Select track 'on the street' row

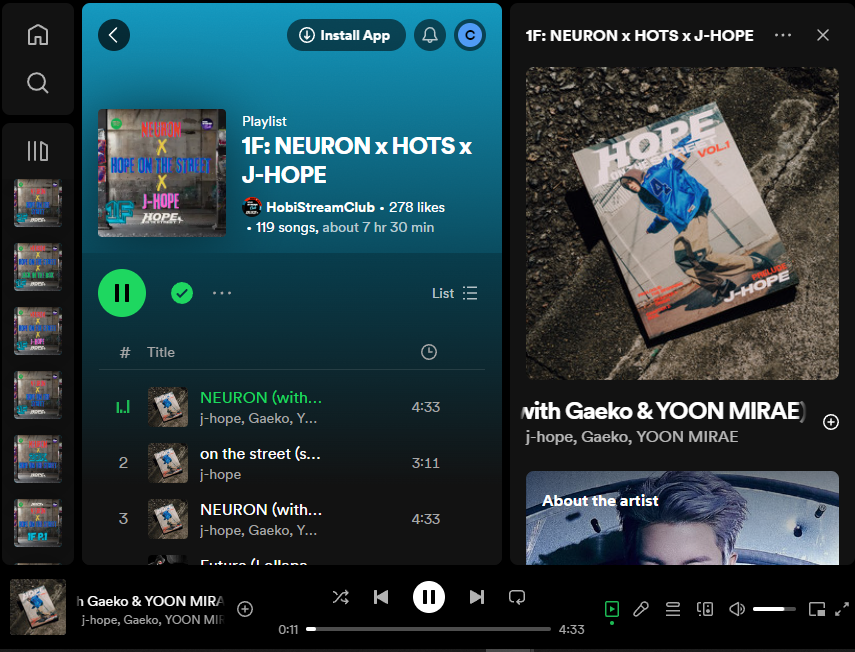[292, 463]
